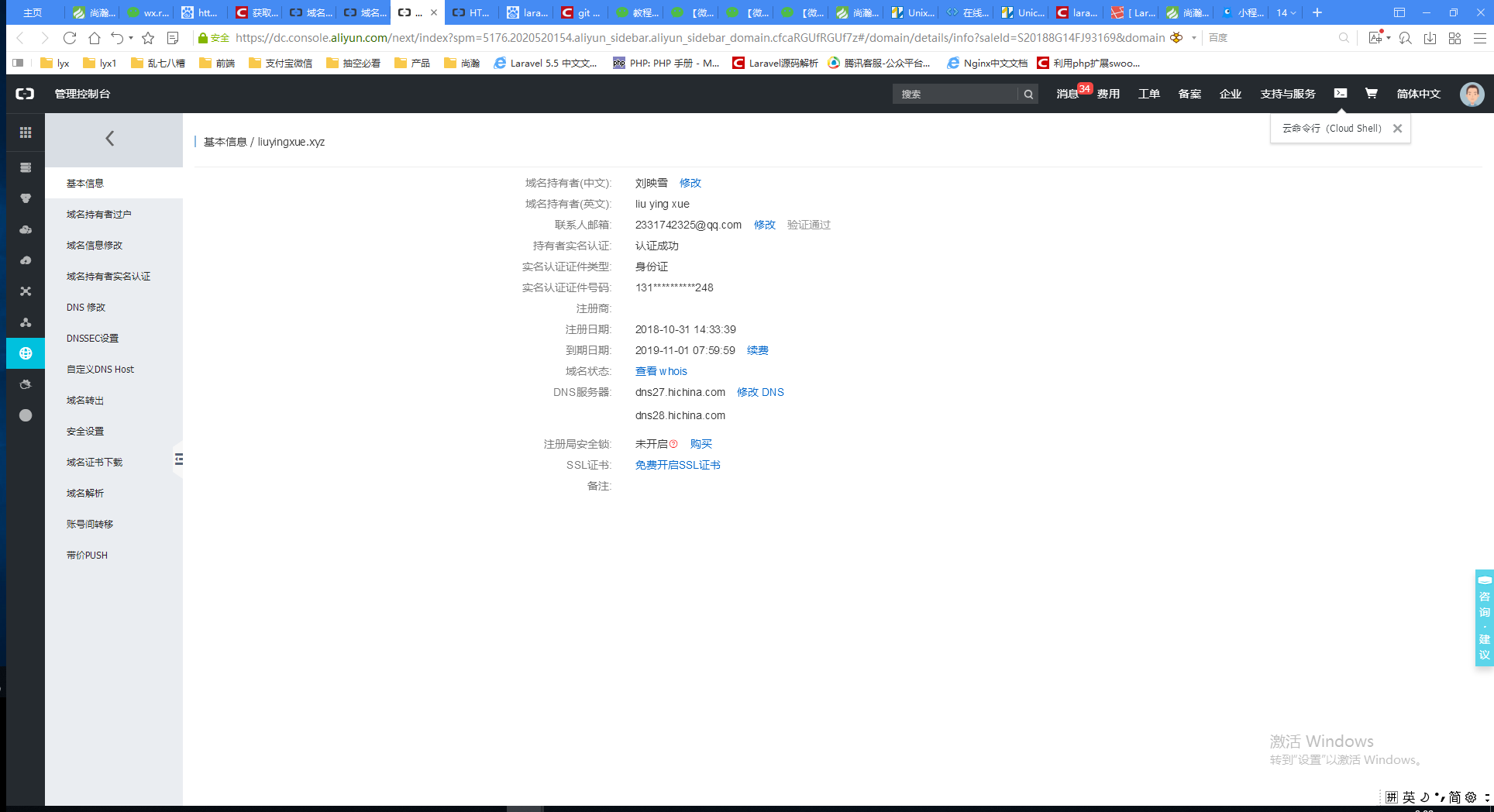
Task: Open the server stack icon in dark sidebar
Action: coord(26,167)
